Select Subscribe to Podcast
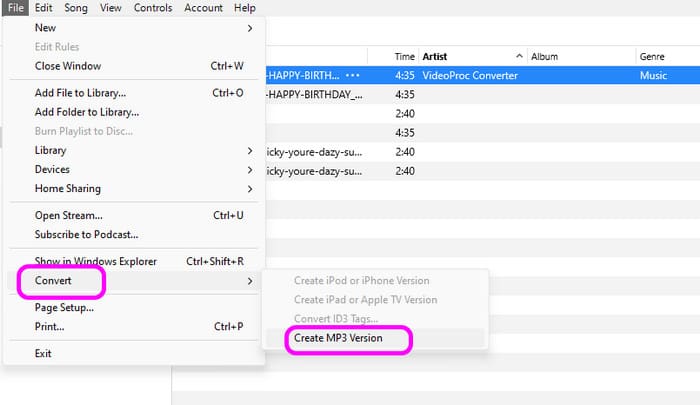 click(134, 235)
